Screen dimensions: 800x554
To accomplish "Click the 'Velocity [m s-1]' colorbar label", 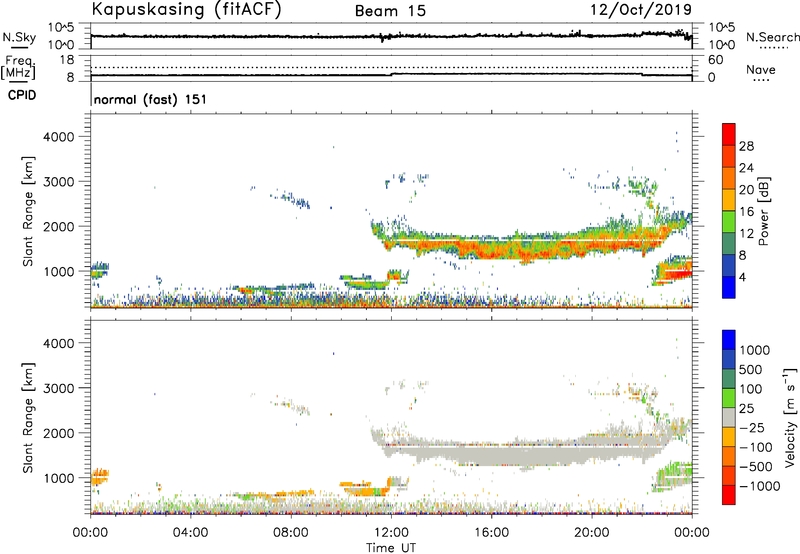I will click(791, 417).
